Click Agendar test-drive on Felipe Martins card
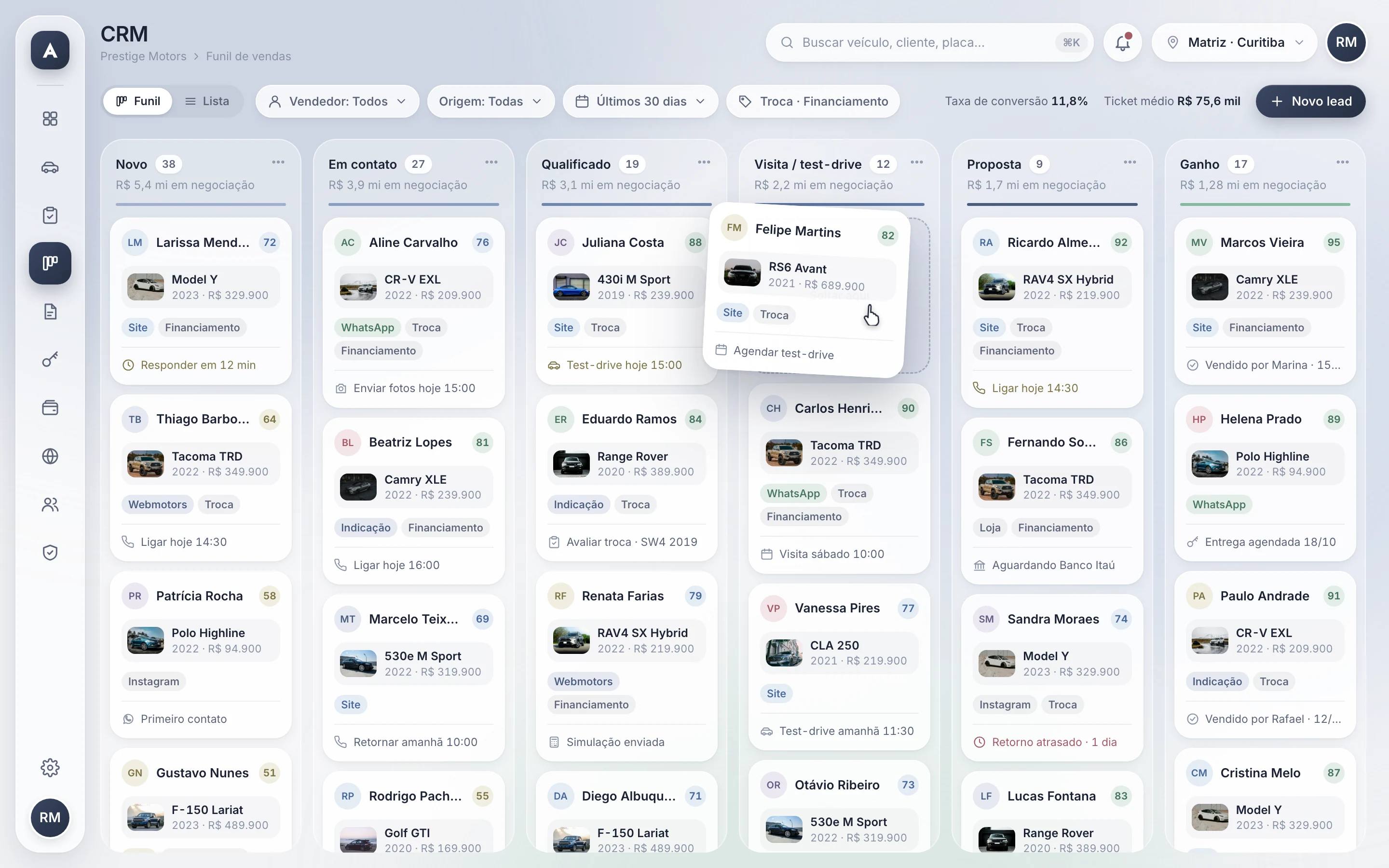Screen dimensions: 1389x868 [x=783, y=353]
